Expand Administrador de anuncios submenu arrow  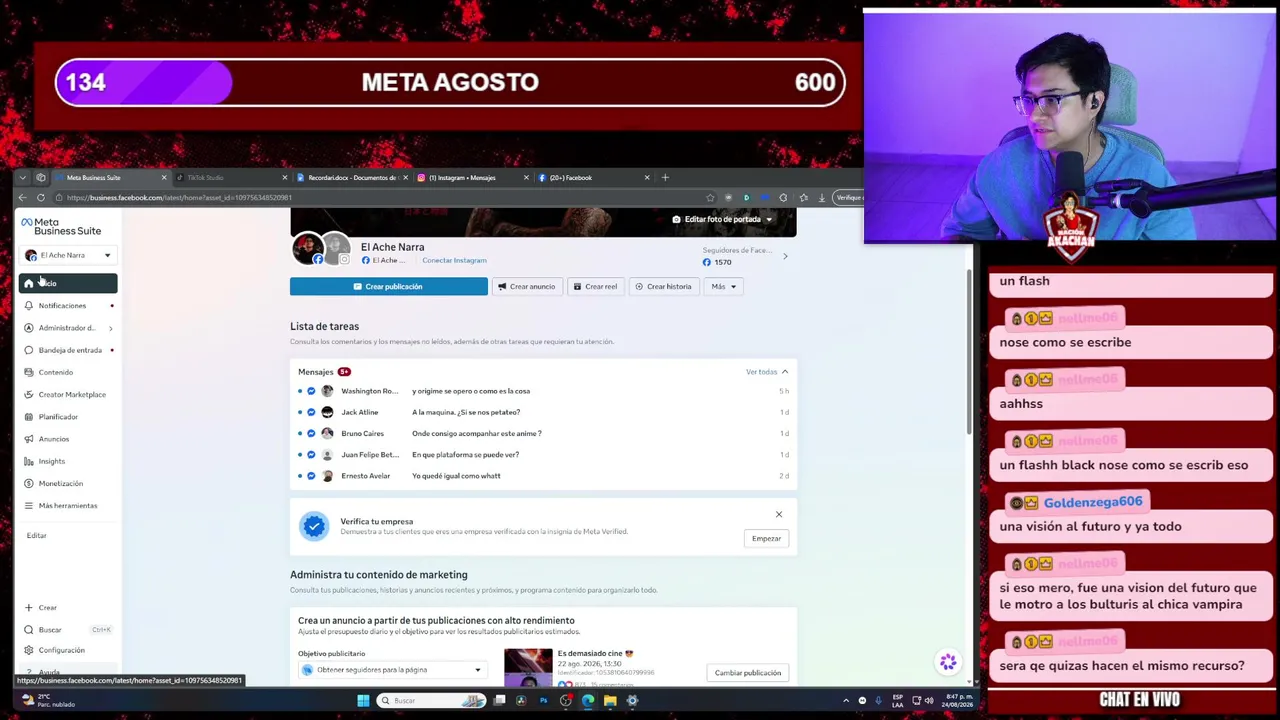click(x=110, y=328)
